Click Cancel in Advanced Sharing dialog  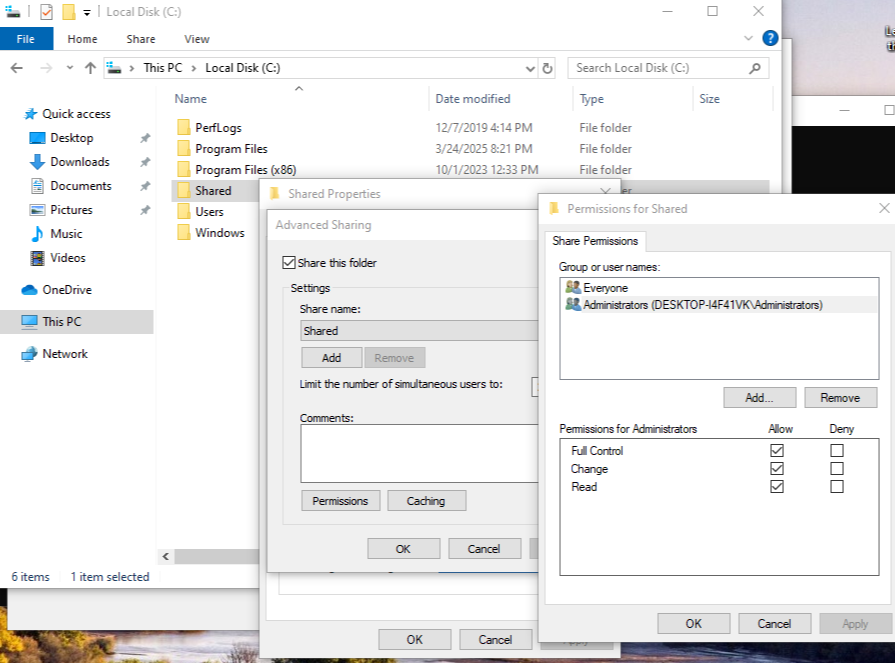(x=483, y=548)
